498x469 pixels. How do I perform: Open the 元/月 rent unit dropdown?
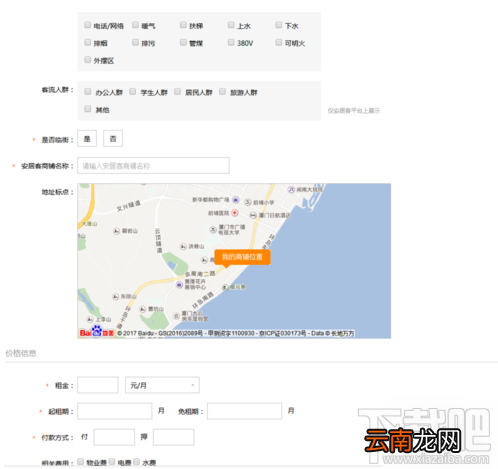tap(162, 385)
